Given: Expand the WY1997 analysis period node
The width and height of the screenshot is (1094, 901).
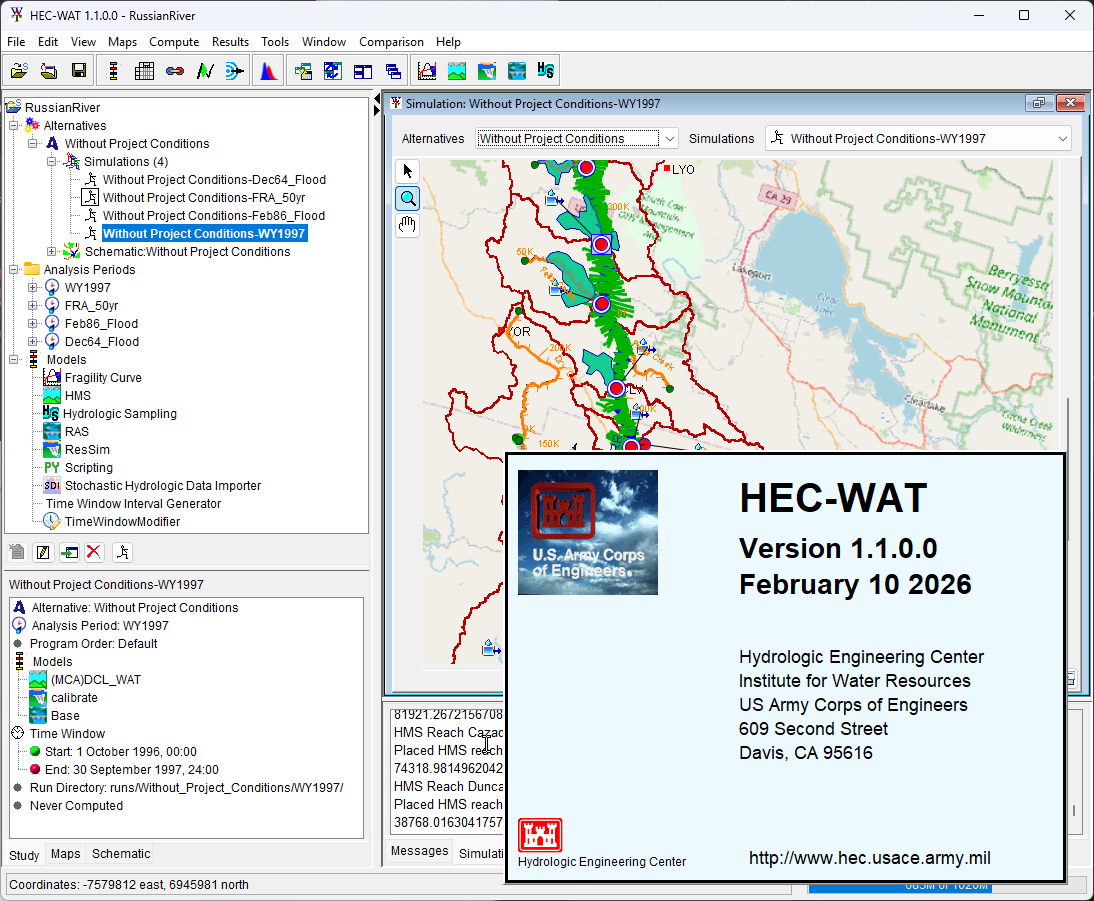Looking at the screenshot, I should coord(33,288).
